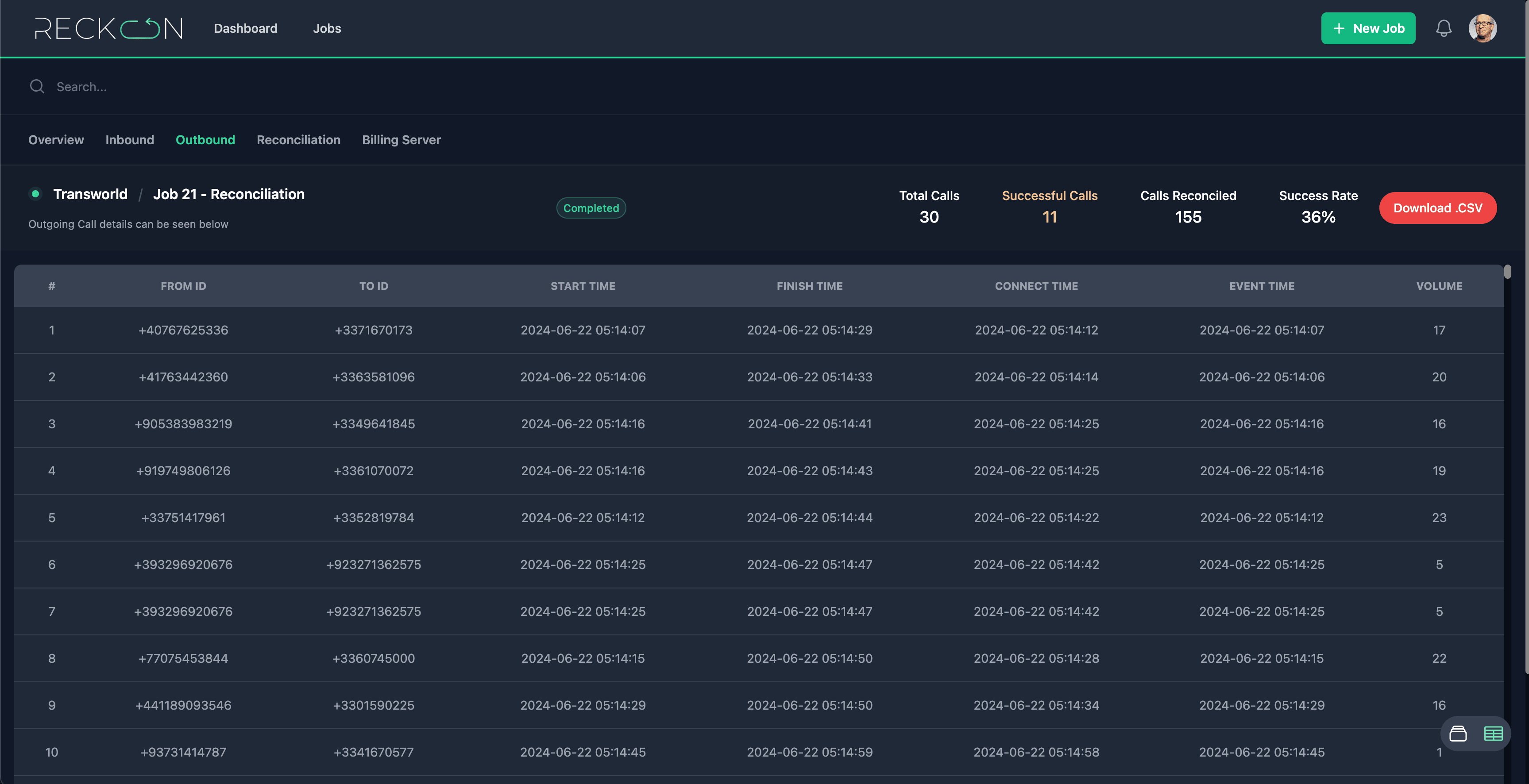Open the profile menu via the avatar
Screen dimensions: 1529x784
[x=1483, y=28]
